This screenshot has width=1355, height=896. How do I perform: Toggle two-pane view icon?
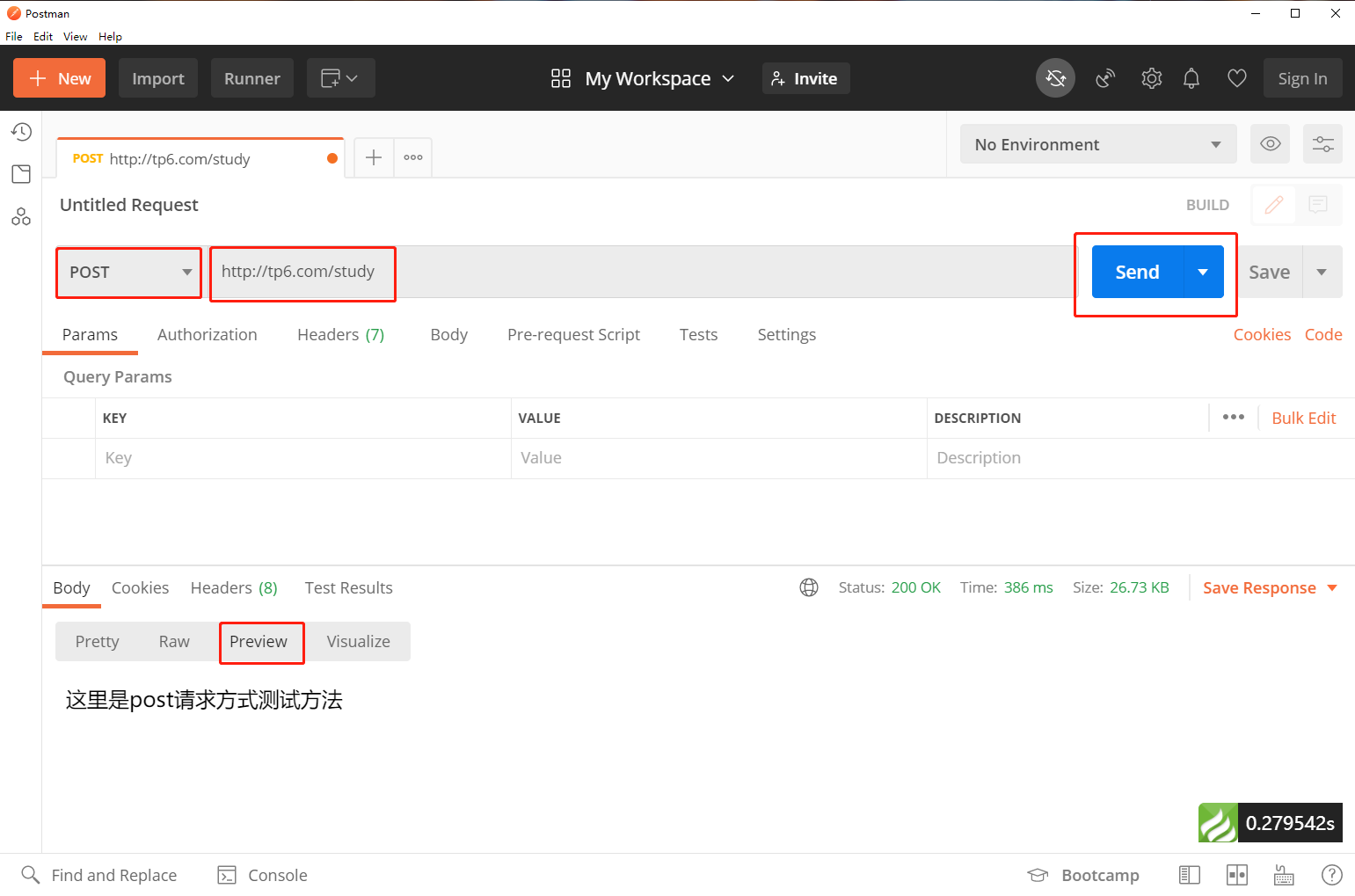[1237, 875]
